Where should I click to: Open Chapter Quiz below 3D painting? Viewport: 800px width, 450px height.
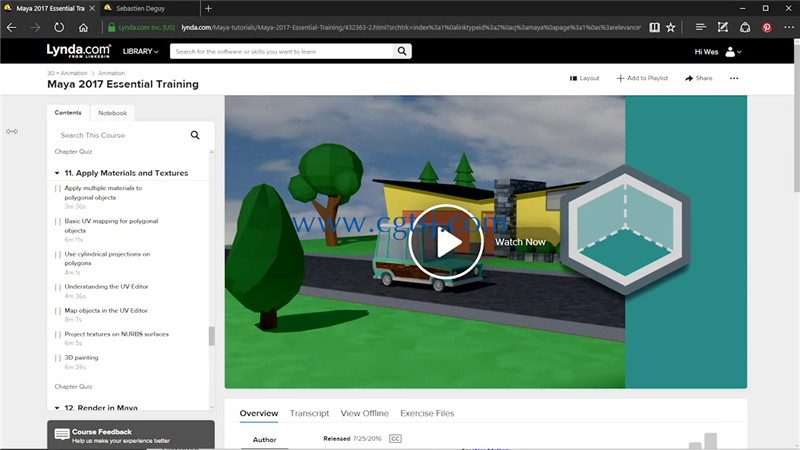click(73, 386)
